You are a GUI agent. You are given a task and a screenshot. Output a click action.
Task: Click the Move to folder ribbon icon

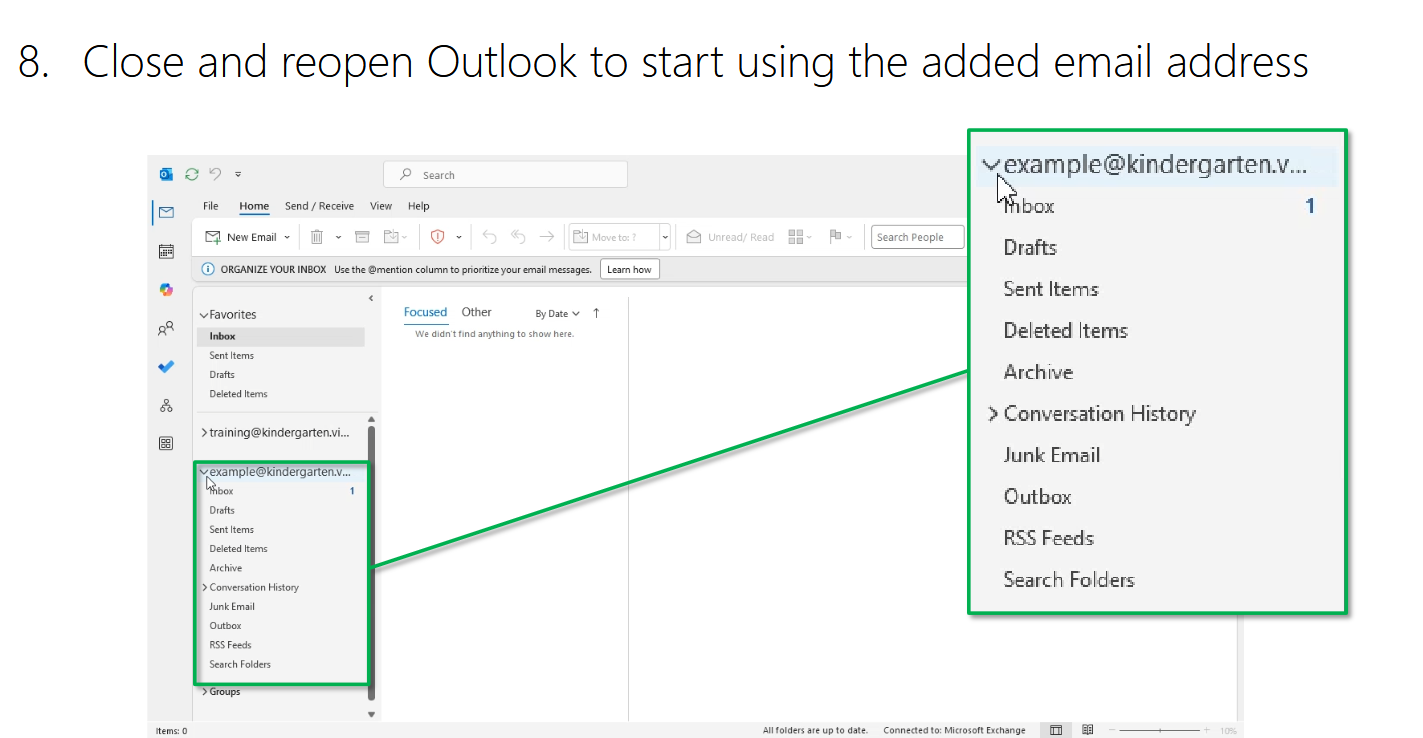coord(391,237)
